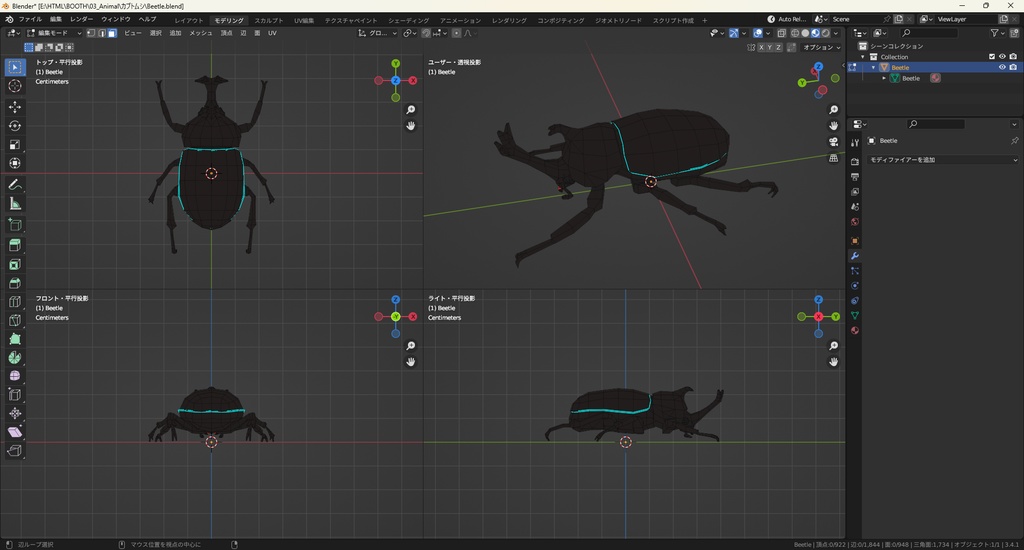Open the Object Data green triangle tab
Viewport: 1024px width, 550px height.
coord(854,315)
